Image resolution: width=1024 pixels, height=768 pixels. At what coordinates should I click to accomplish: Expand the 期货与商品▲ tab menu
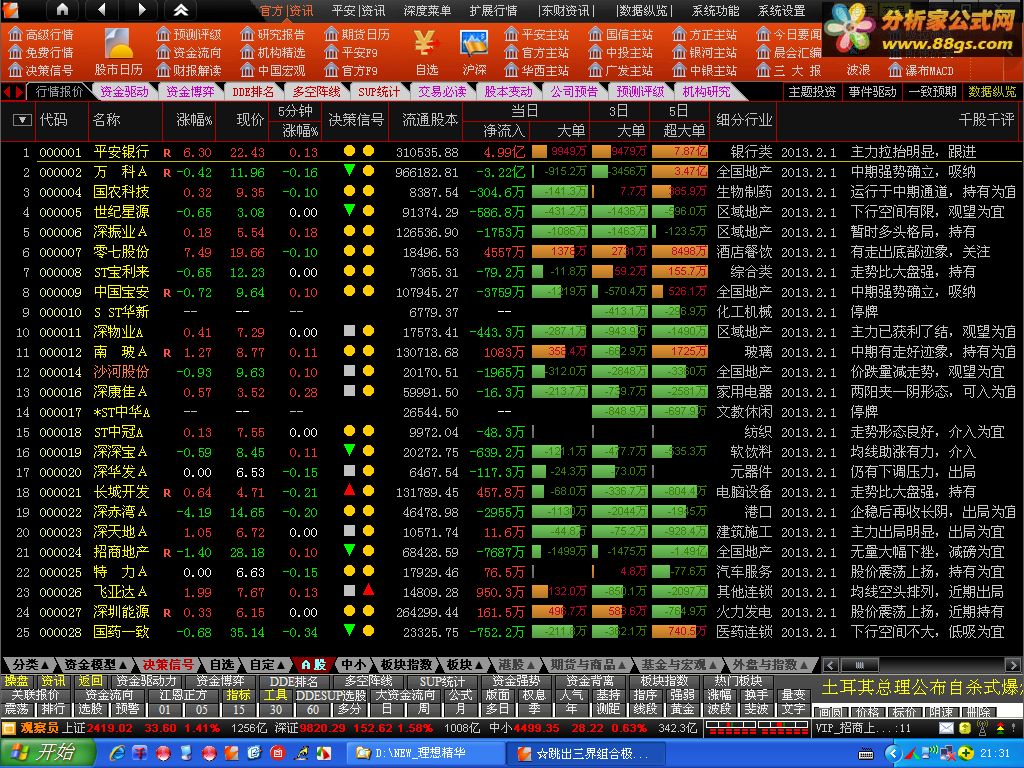click(588, 665)
